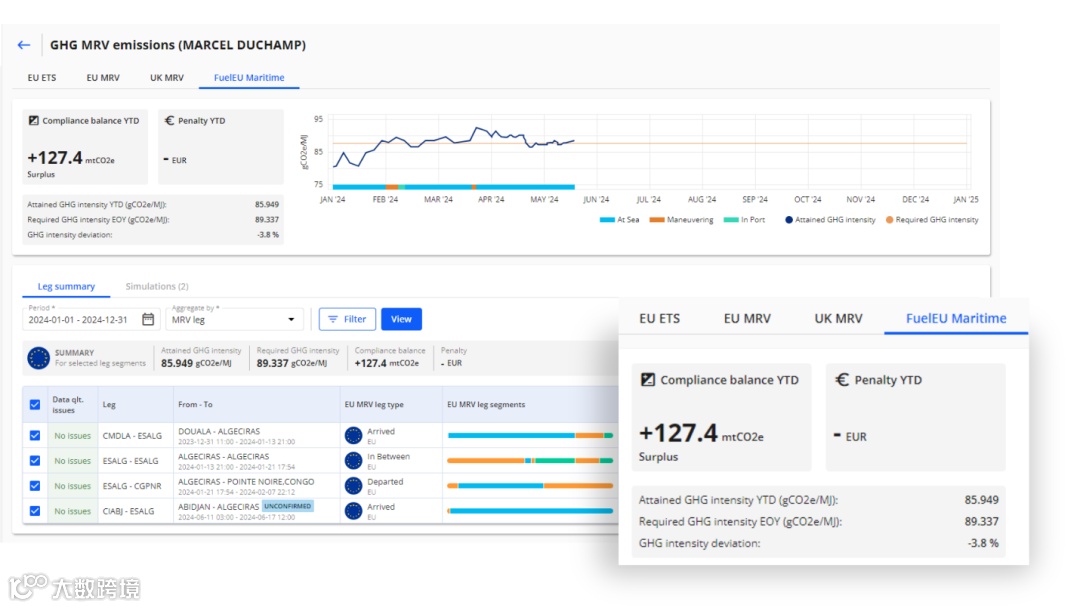Go back using the left arrow icon

pyautogui.click(x=24, y=45)
